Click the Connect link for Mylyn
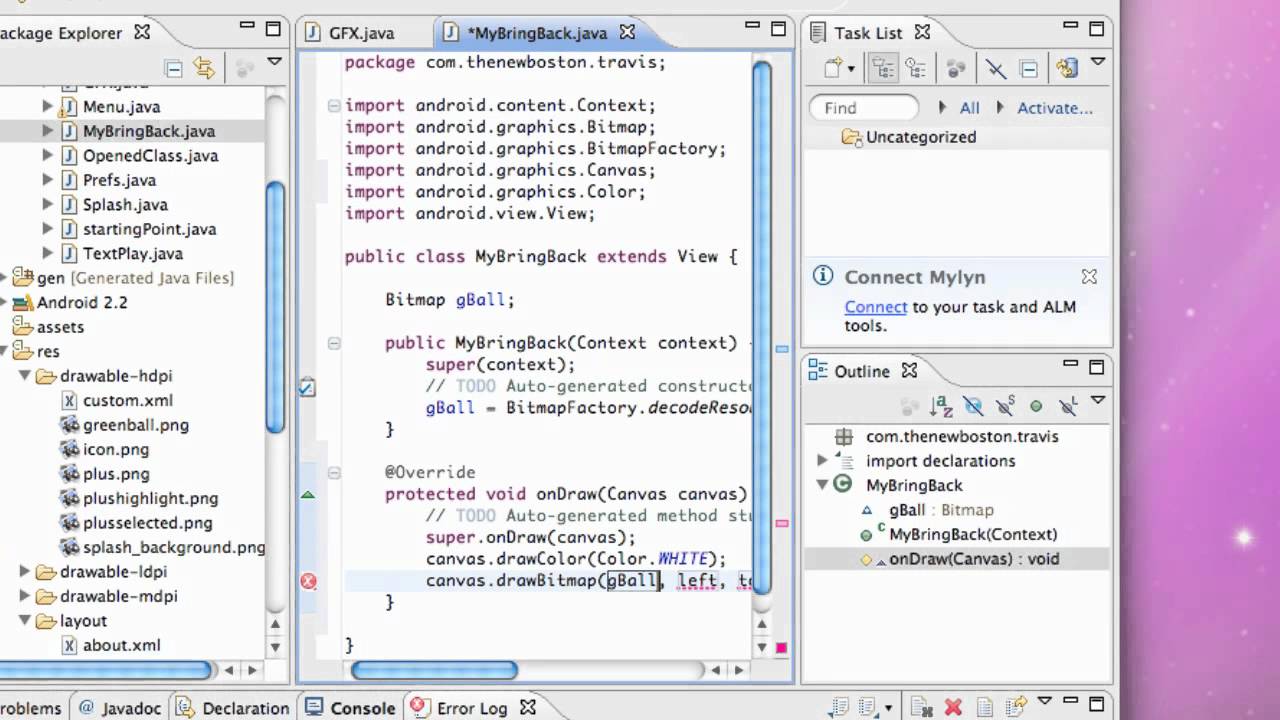1280x720 pixels. (875, 307)
